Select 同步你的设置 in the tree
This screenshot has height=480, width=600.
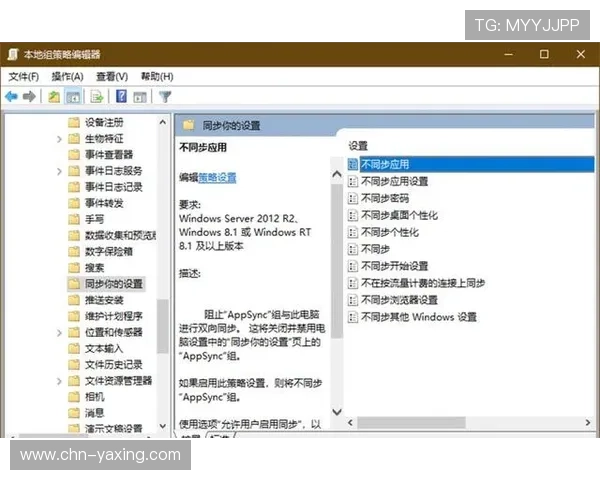click(x=114, y=284)
